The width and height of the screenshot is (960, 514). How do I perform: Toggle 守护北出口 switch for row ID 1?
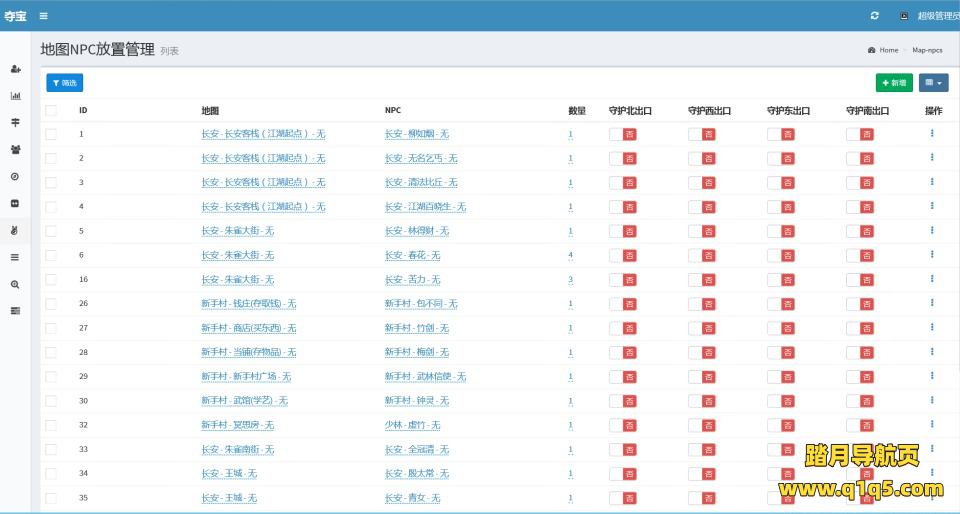pos(622,134)
